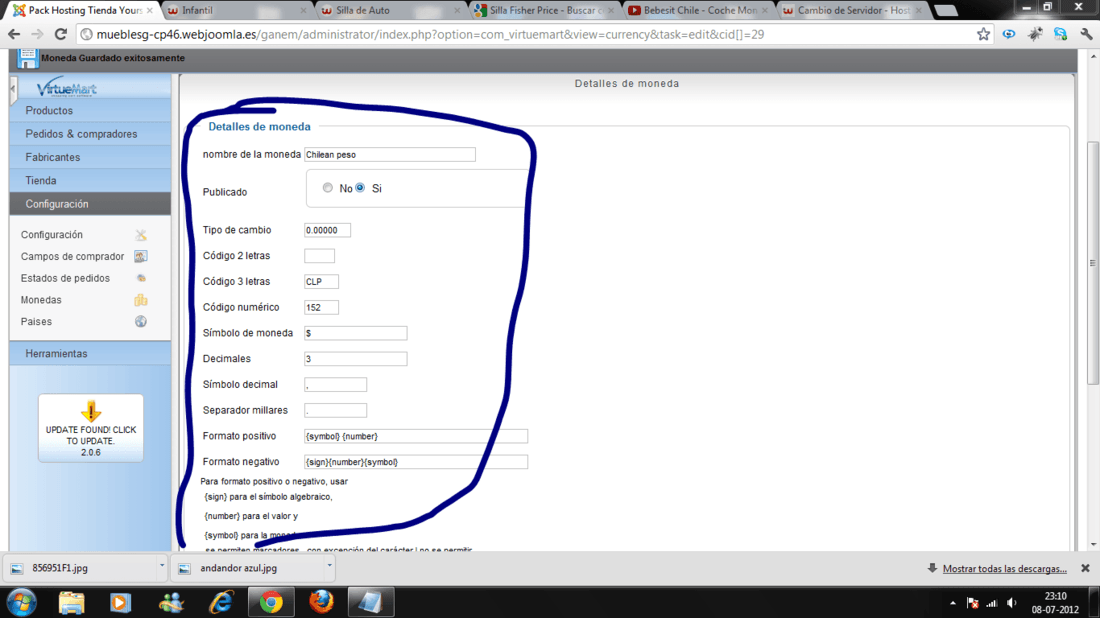1100x618 pixels.
Task: Bookmark the page with the star icon
Action: [x=984, y=34]
